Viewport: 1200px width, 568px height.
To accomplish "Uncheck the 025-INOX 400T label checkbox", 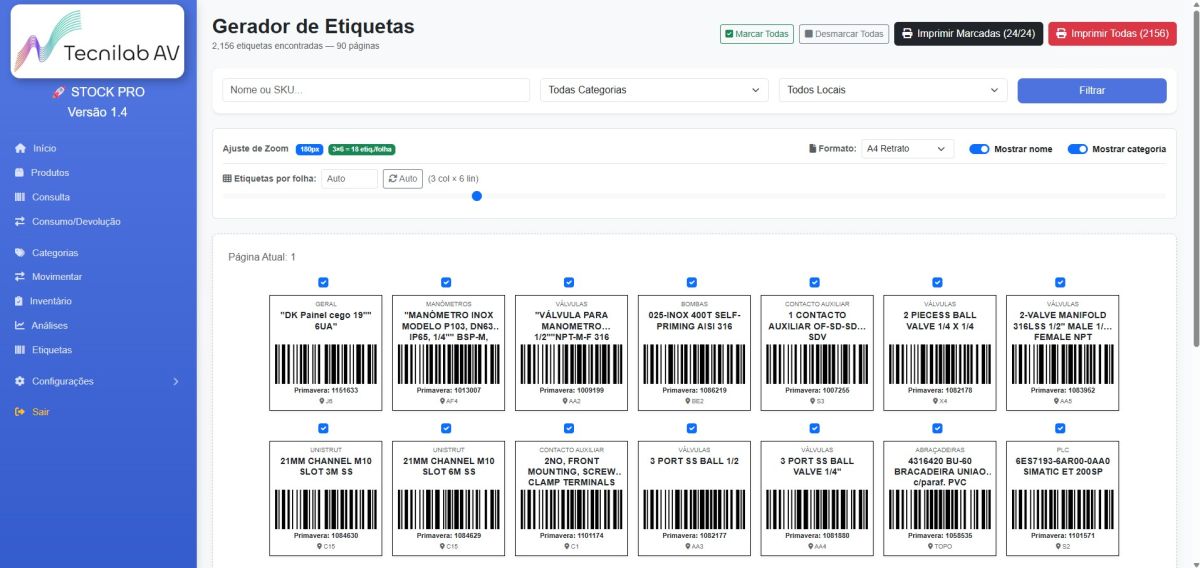I will coord(692,283).
